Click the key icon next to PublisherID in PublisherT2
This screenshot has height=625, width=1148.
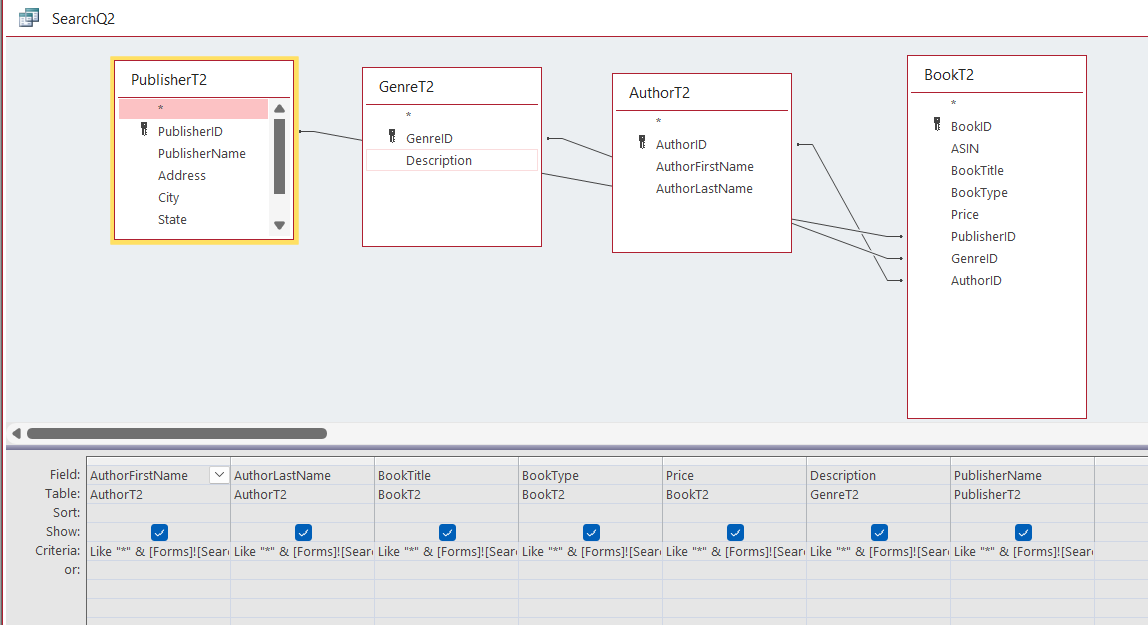144,130
